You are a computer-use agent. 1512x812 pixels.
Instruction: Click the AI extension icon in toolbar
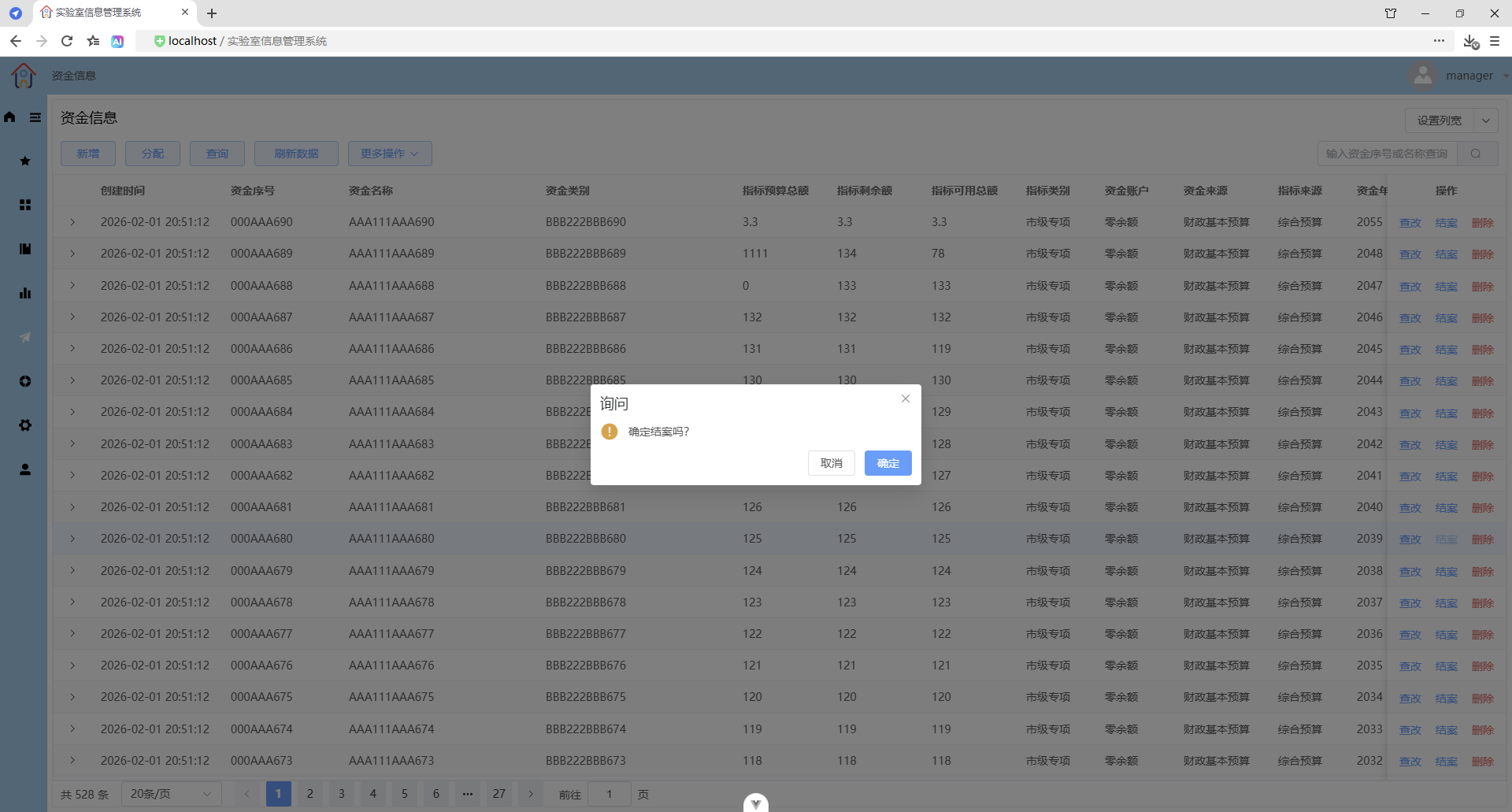coord(117,42)
